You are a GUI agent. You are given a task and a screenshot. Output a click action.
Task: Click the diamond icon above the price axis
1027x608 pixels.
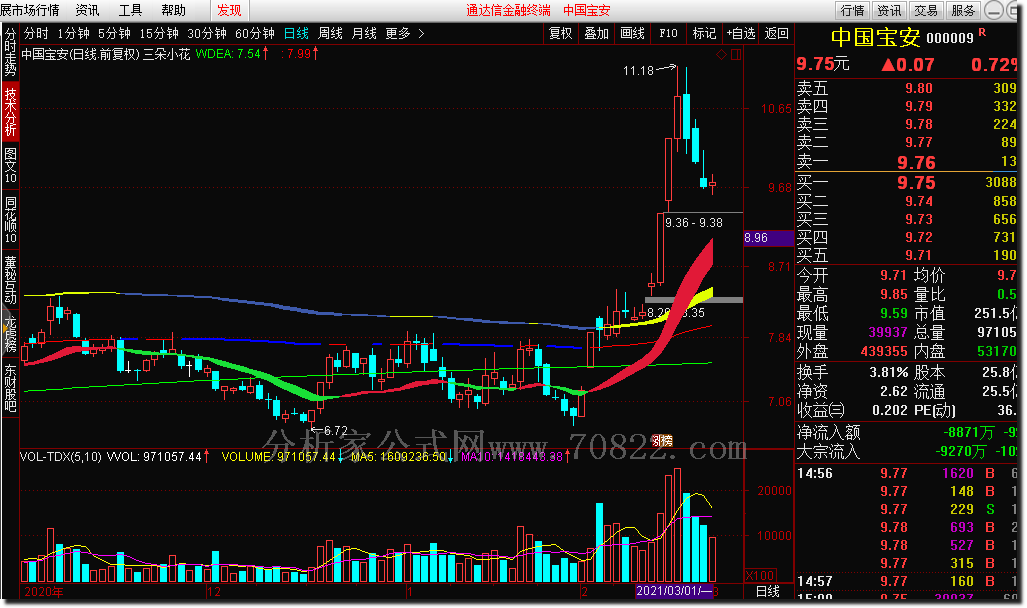point(721,54)
